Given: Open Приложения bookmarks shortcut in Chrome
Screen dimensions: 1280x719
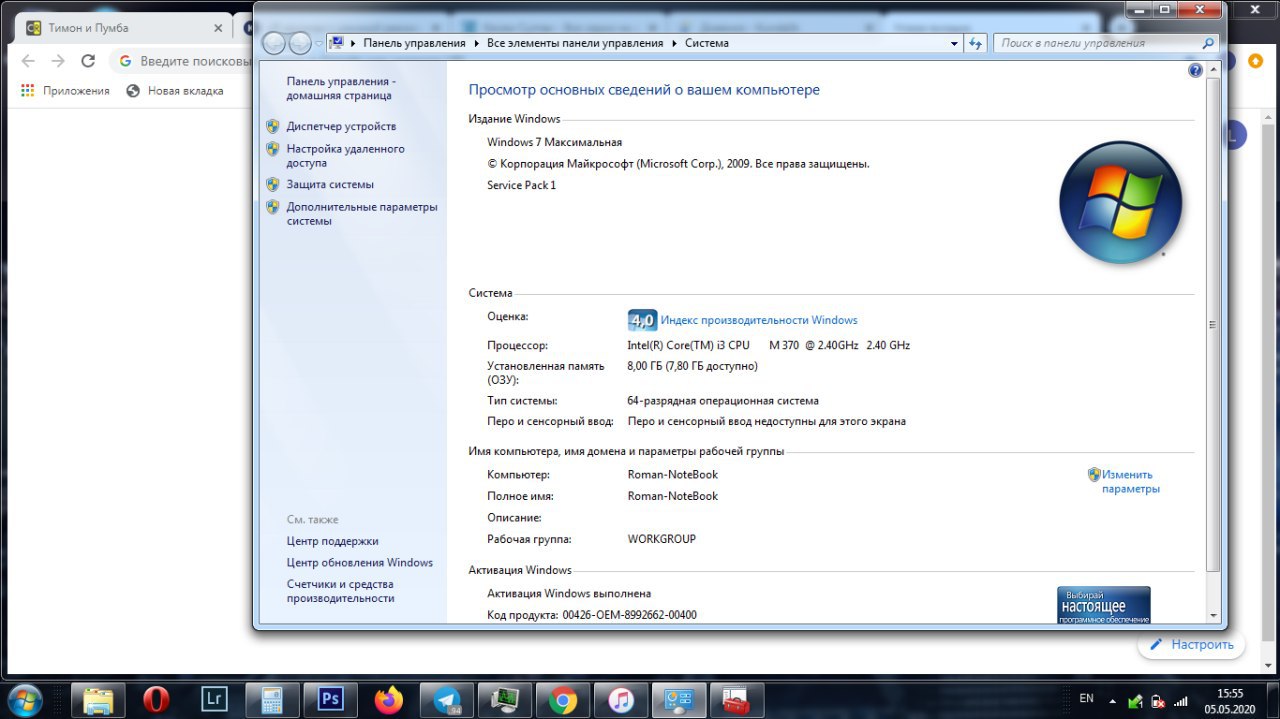Looking at the screenshot, I should (x=65, y=90).
